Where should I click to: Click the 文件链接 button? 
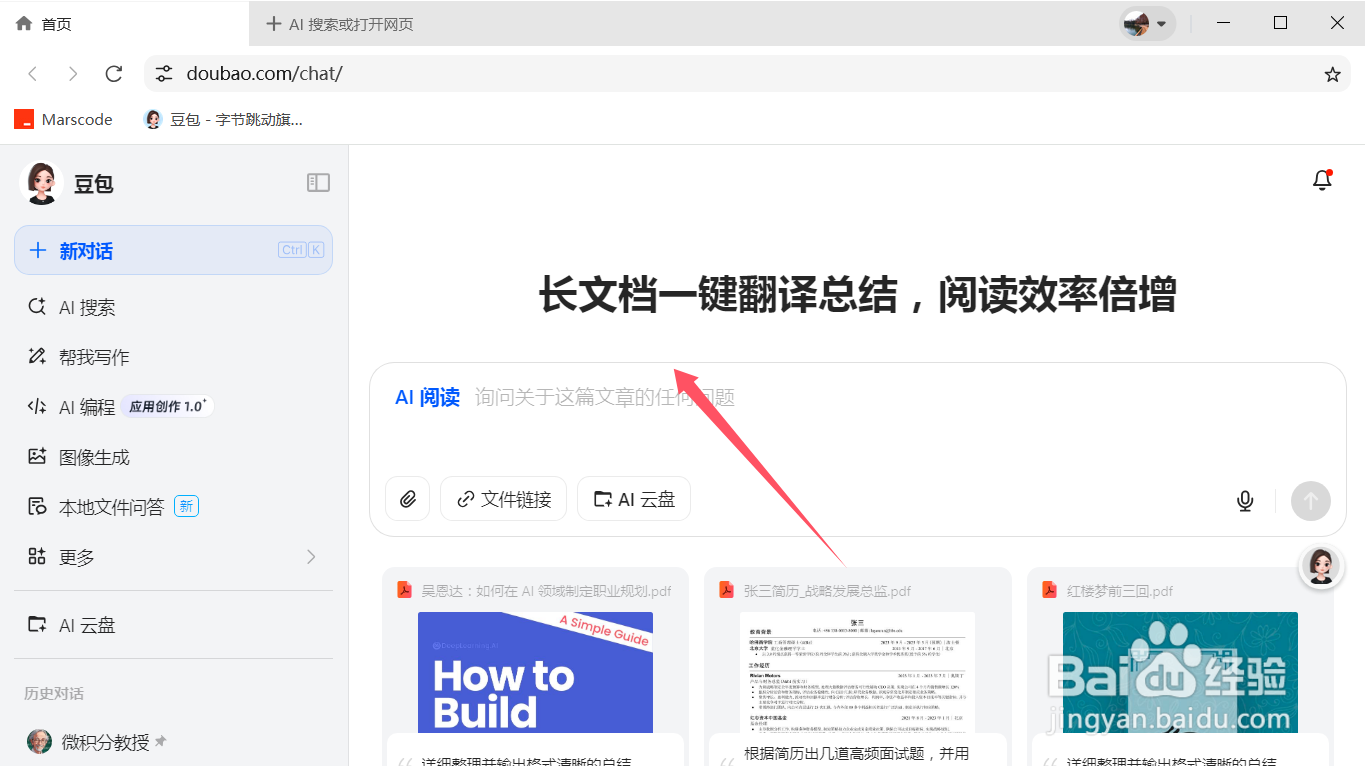[x=504, y=499]
